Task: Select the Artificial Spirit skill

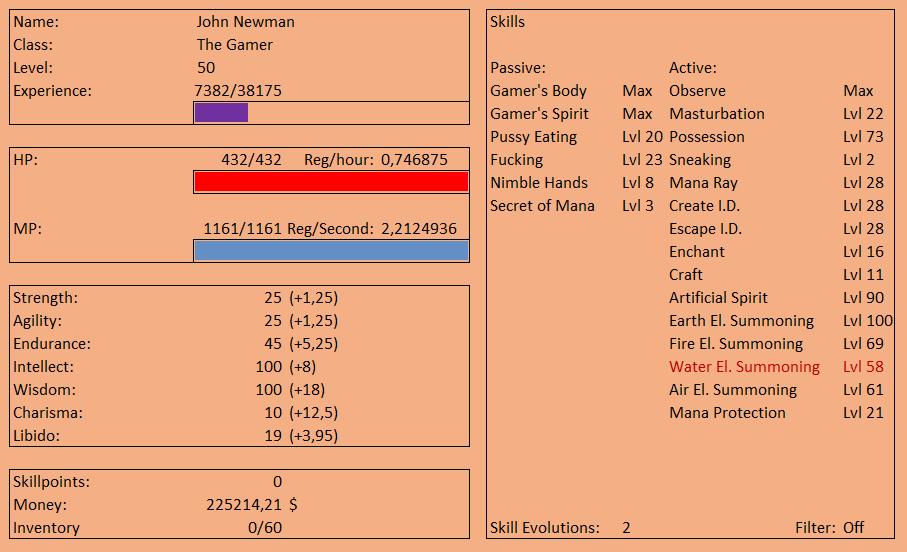Action: [718, 298]
